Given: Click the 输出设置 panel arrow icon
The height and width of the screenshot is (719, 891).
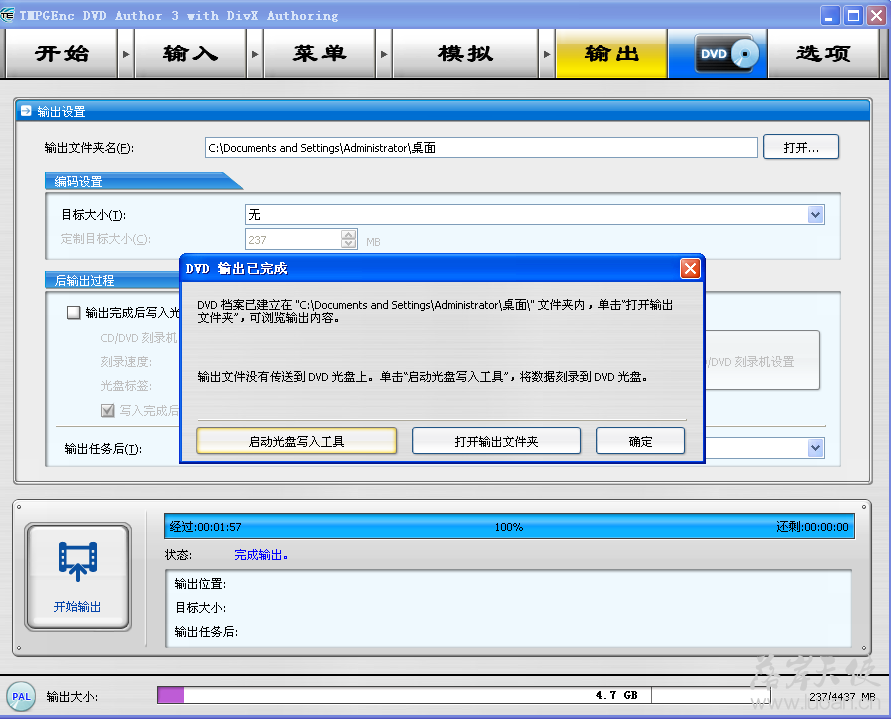Looking at the screenshot, I should [26, 111].
